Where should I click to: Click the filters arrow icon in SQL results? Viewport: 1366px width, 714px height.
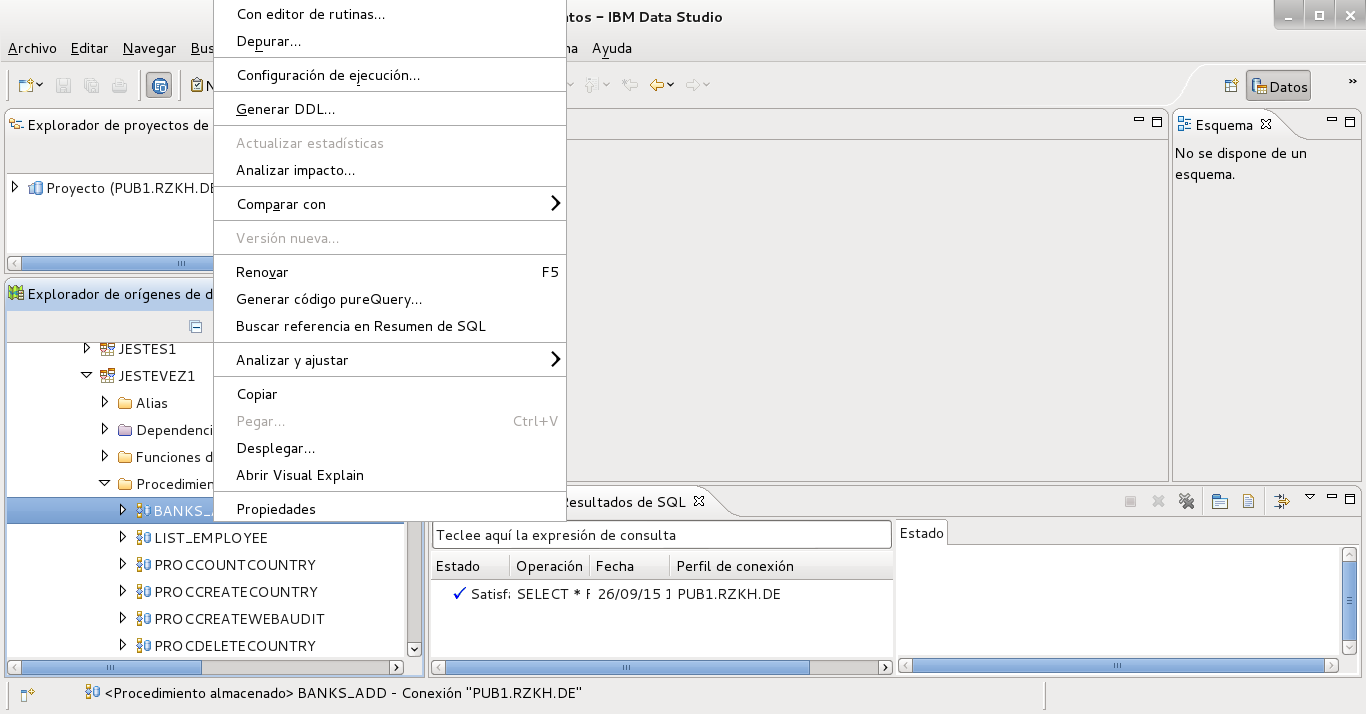1282,501
